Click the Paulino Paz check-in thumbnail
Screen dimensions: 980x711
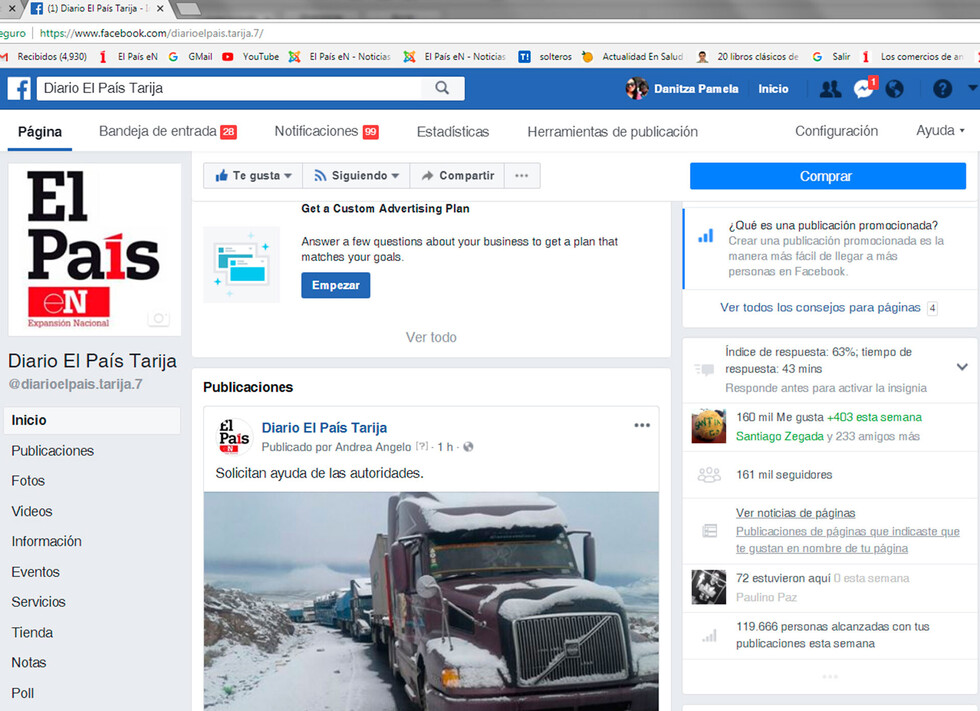tap(709, 587)
